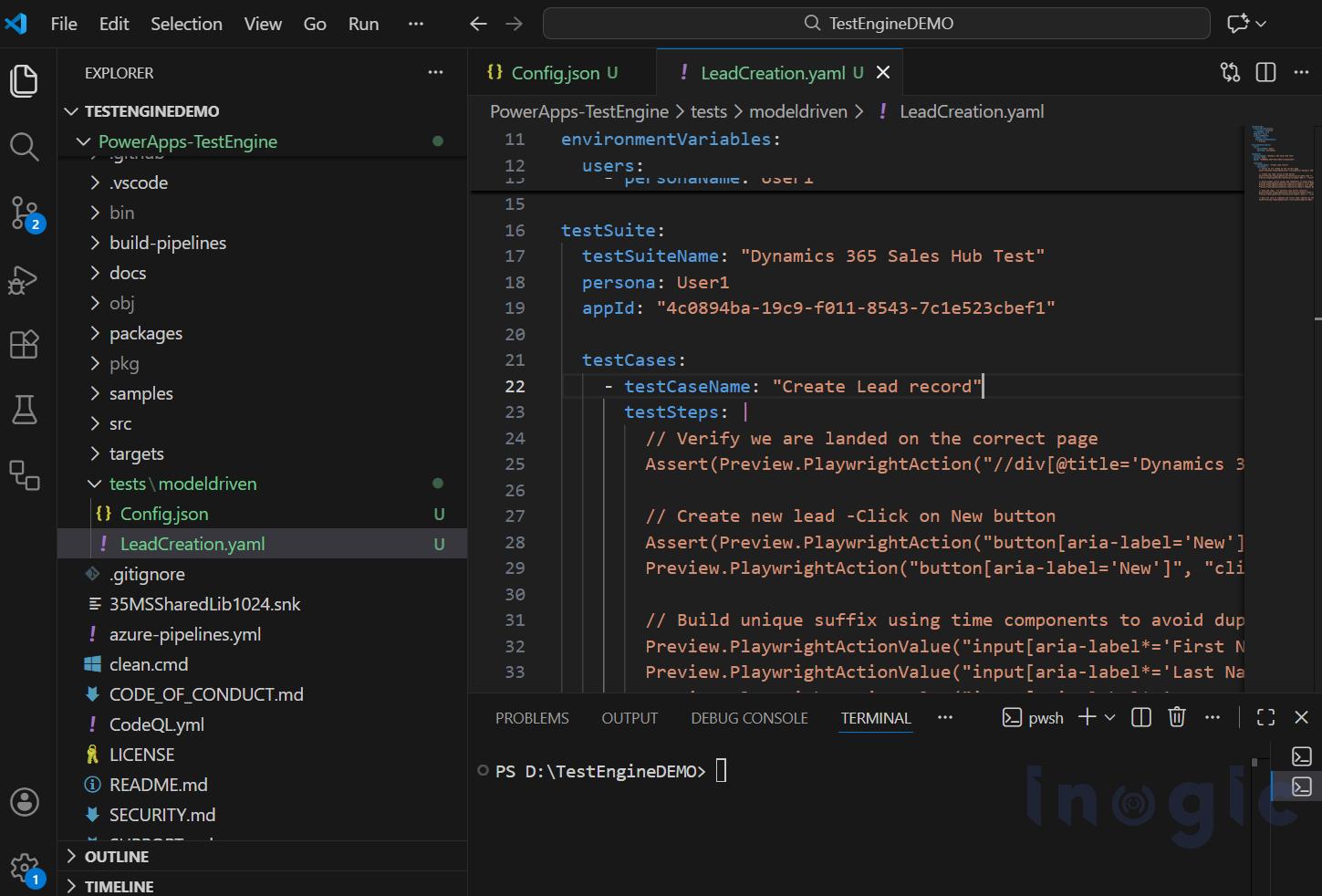Expand the docs folder
Screen dimensions: 1322x896
pyautogui.click(x=96, y=272)
